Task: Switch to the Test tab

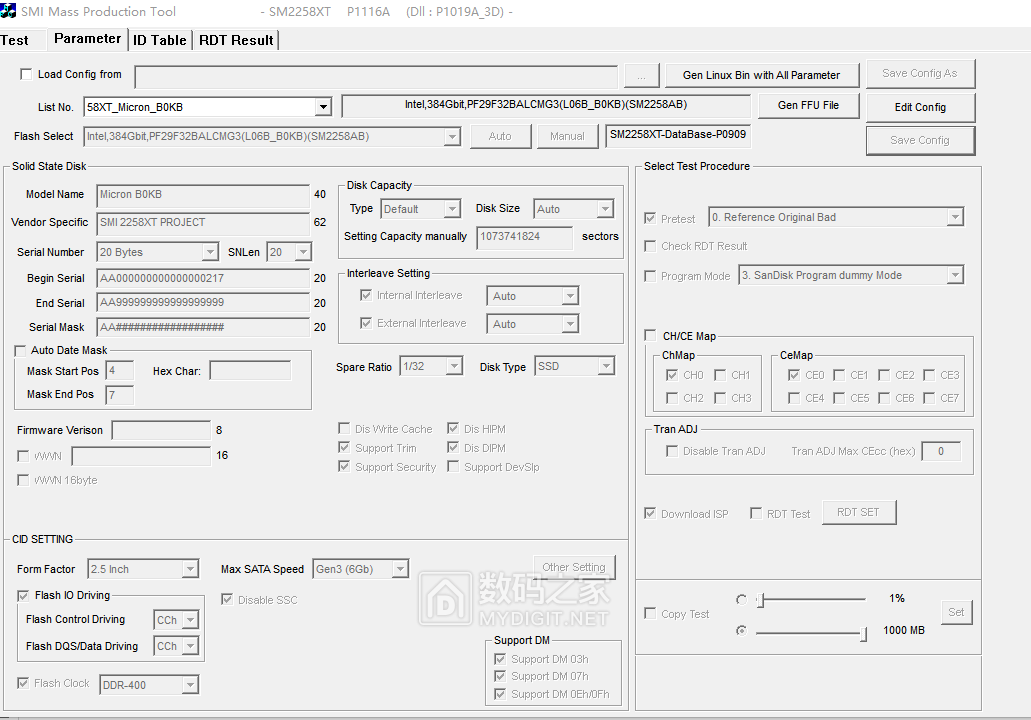Action: 14,40
